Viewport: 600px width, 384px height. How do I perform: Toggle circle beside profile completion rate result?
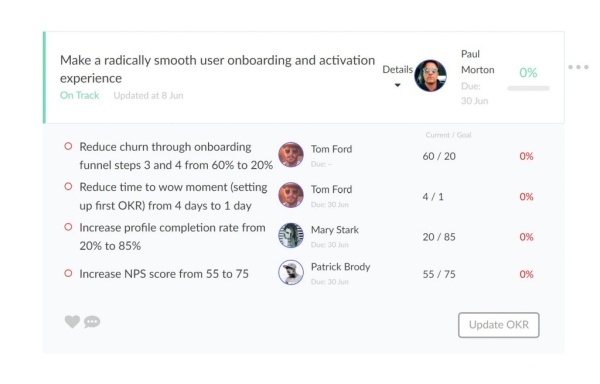tap(68, 227)
